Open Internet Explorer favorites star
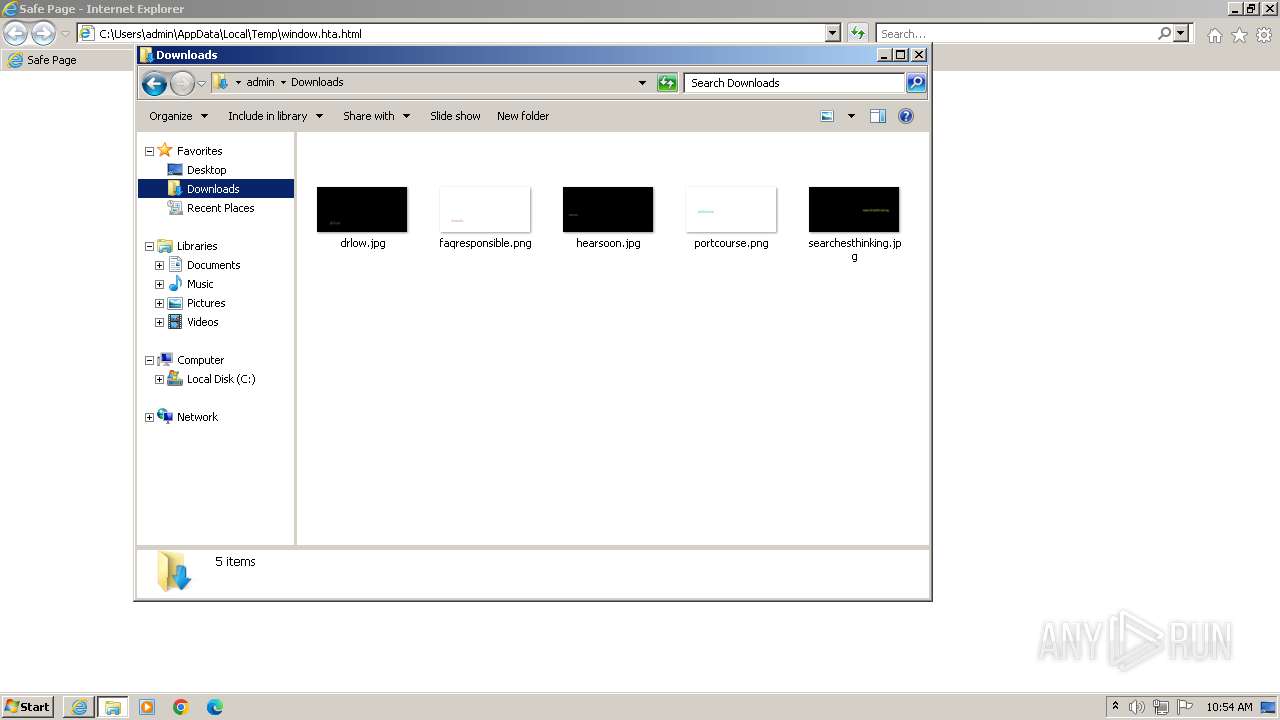Screen dimensions: 1280x720 point(1239,35)
